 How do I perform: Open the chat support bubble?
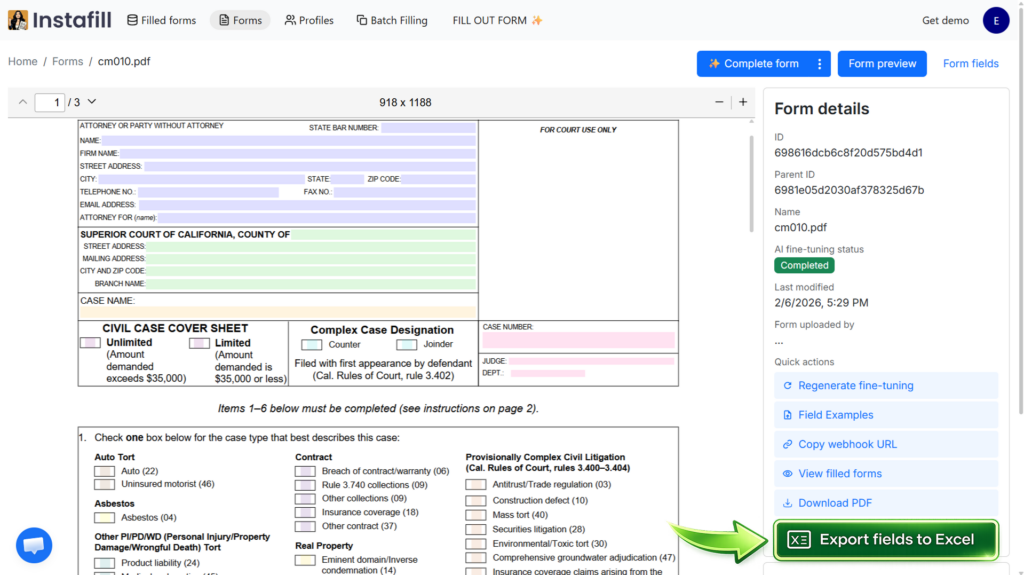click(x=34, y=545)
